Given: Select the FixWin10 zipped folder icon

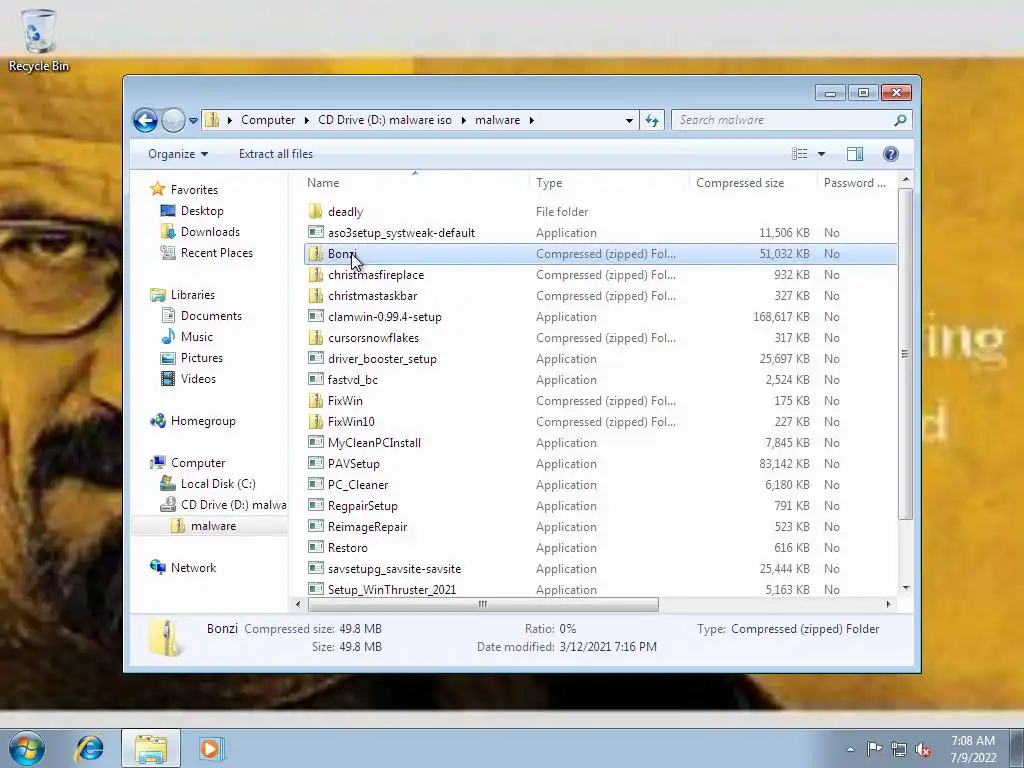Looking at the screenshot, I should (315, 422).
